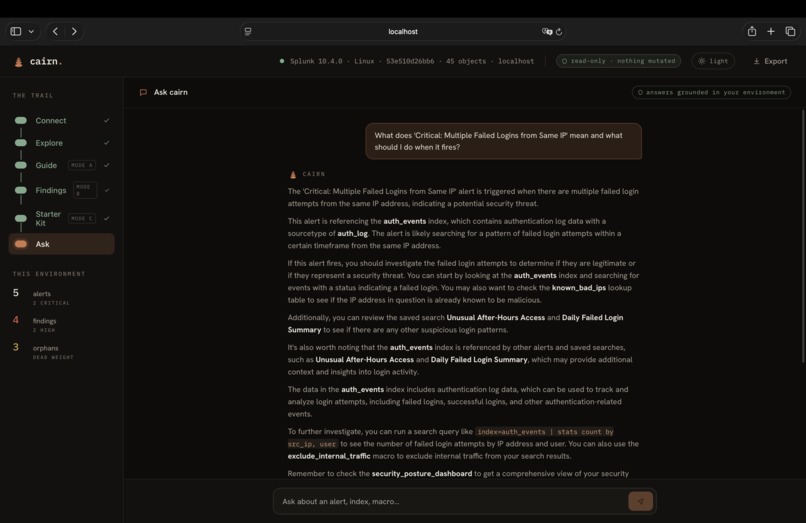806x523 pixels.
Task: Open the Starter Kit trail step
Action: (x=62, y=218)
